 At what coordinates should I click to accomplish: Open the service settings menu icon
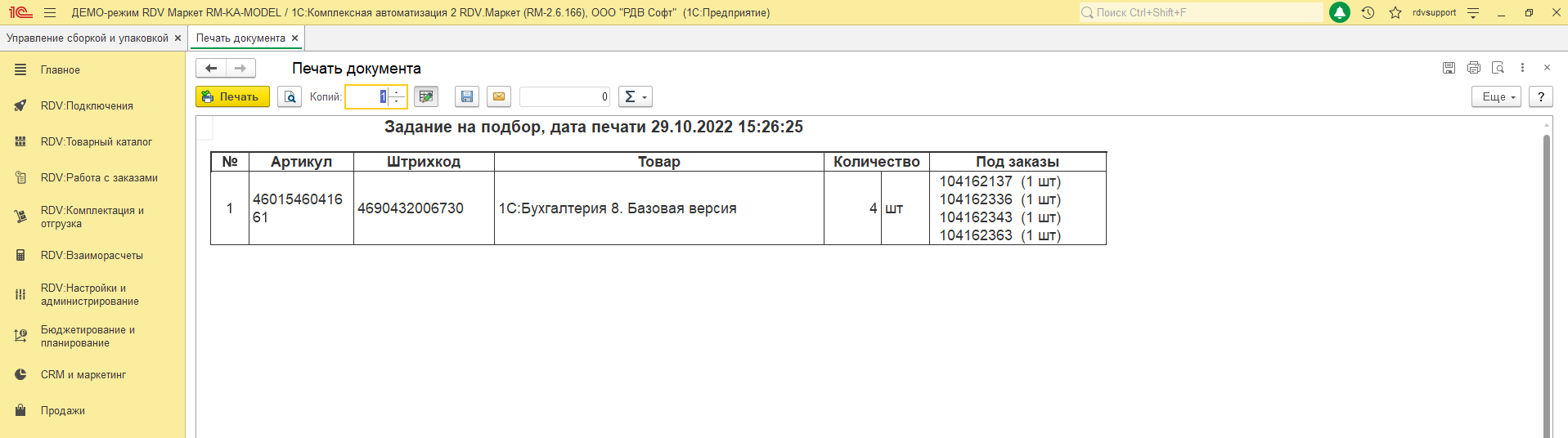[x=1473, y=12]
